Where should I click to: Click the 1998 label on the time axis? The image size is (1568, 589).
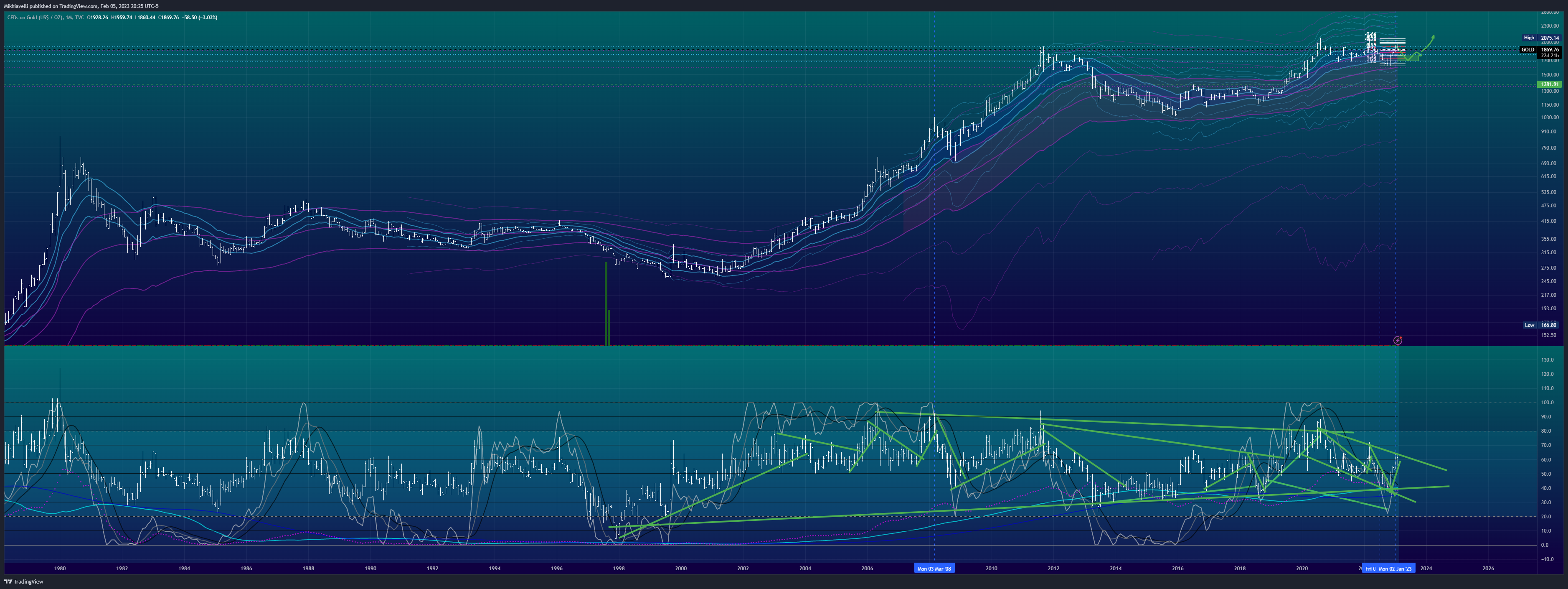coord(619,568)
